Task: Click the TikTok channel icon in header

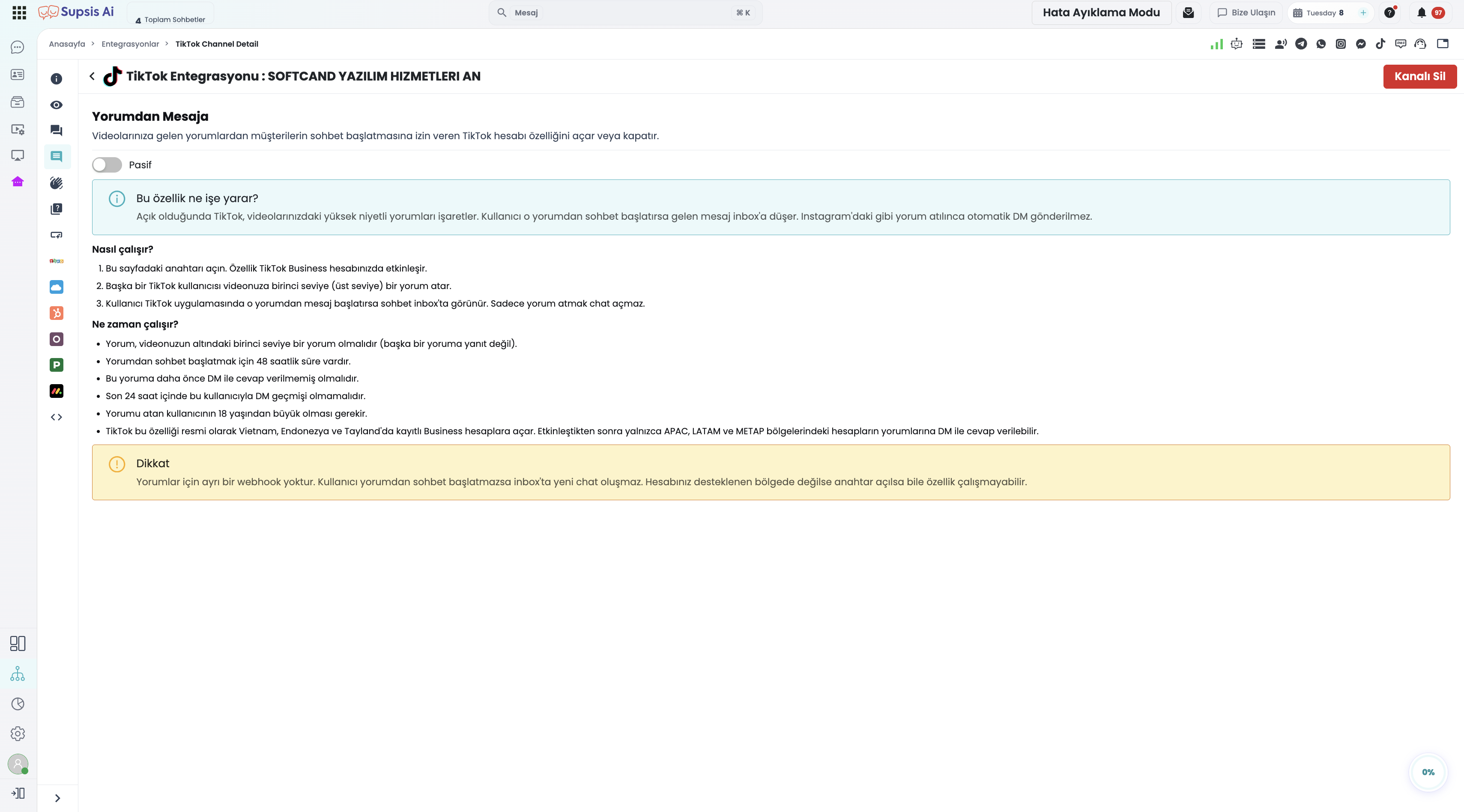Action: [x=1380, y=44]
